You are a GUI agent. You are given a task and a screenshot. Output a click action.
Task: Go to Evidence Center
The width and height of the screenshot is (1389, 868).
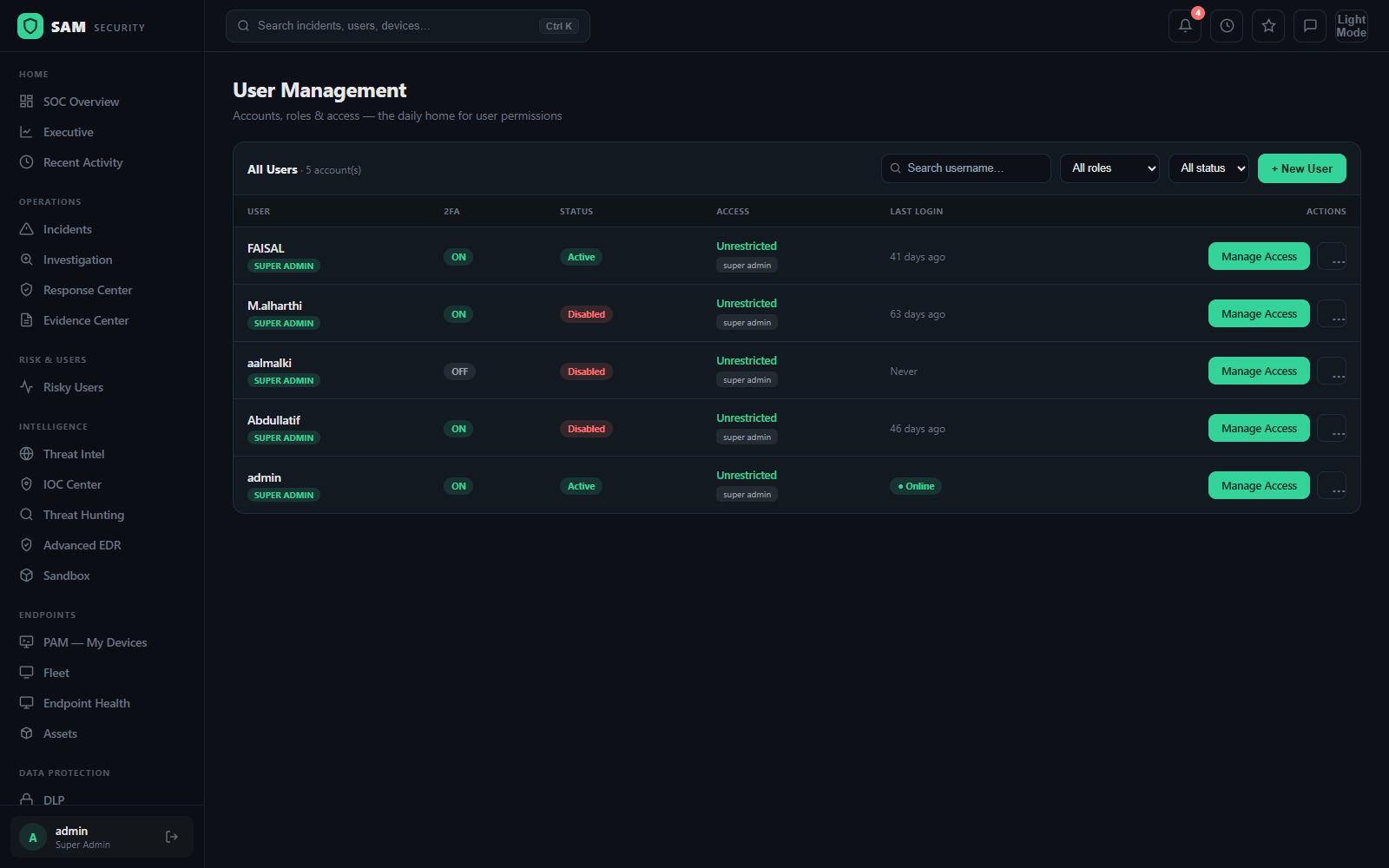click(102, 320)
